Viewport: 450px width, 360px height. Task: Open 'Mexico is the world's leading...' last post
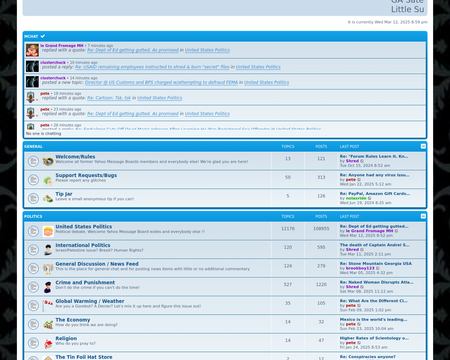373,320
